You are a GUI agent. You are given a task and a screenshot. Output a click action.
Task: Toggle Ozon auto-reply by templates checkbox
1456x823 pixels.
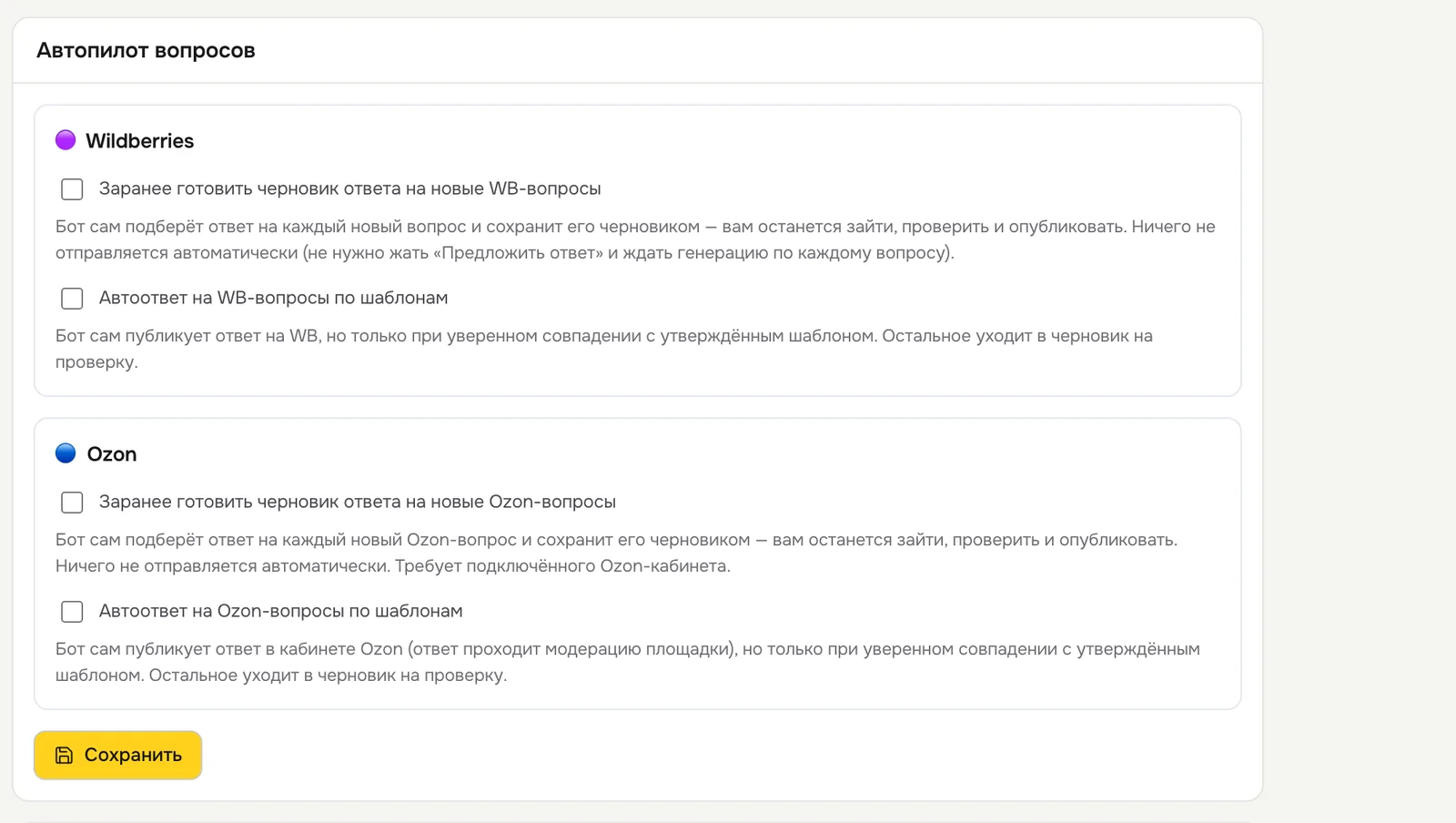[x=72, y=612]
